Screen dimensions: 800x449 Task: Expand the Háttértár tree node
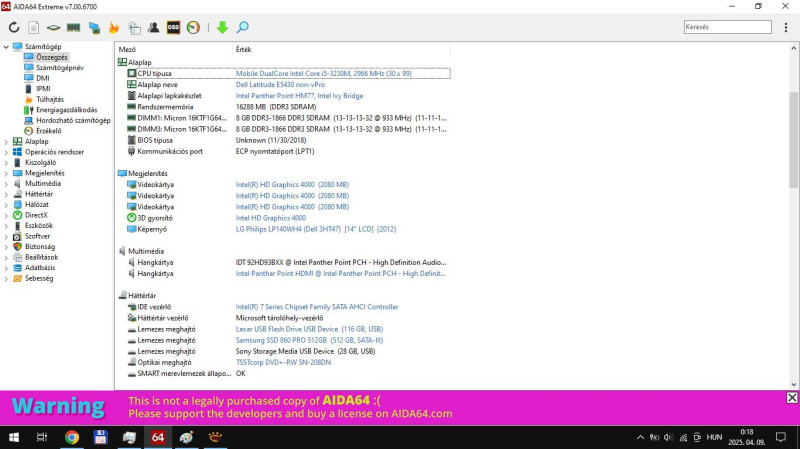click(x=6, y=194)
